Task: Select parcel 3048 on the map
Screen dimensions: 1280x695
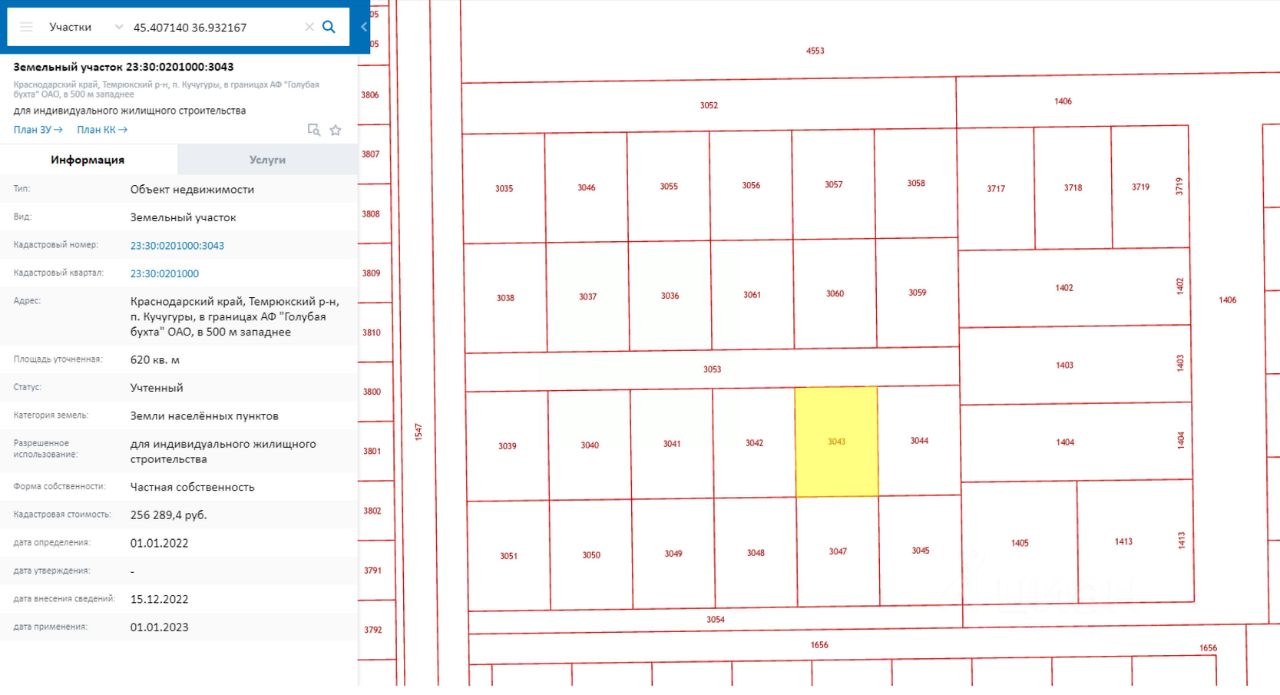Action: pyautogui.click(x=756, y=552)
